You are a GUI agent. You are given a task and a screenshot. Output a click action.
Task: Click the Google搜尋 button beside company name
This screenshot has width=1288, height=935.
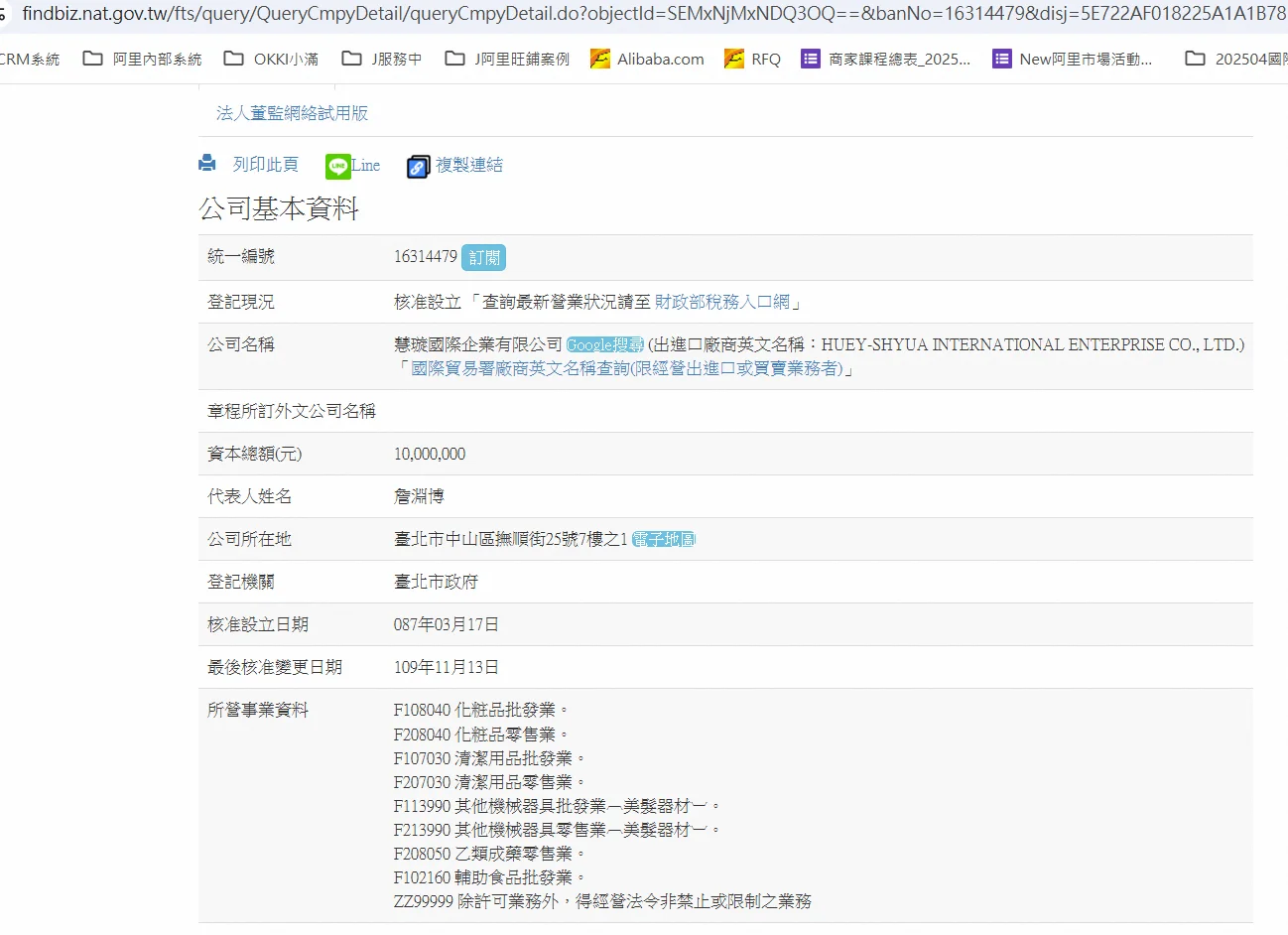[604, 345]
